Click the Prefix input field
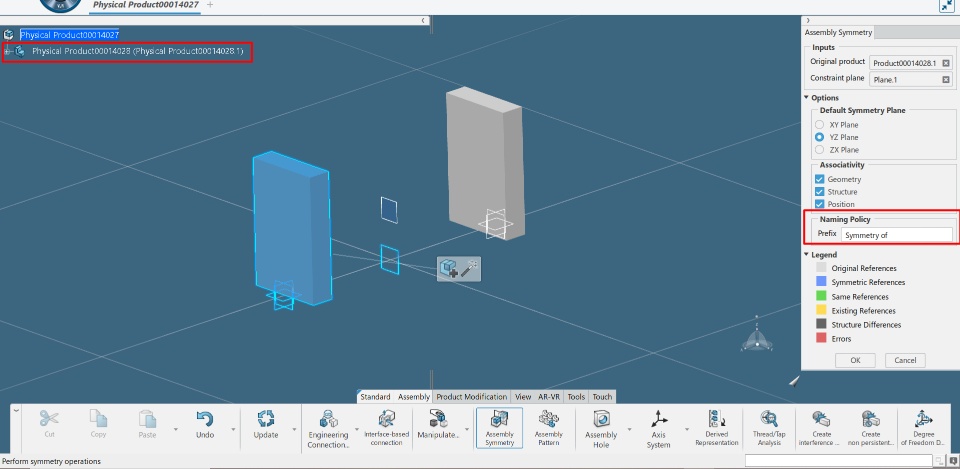This screenshot has height=469, width=960. click(x=896, y=234)
